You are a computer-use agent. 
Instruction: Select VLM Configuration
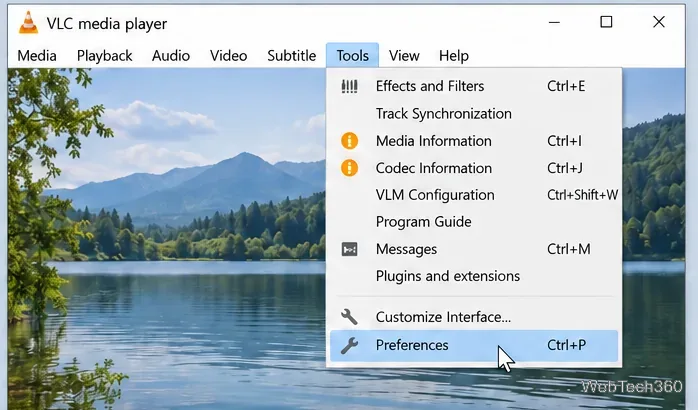[x=474, y=195]
